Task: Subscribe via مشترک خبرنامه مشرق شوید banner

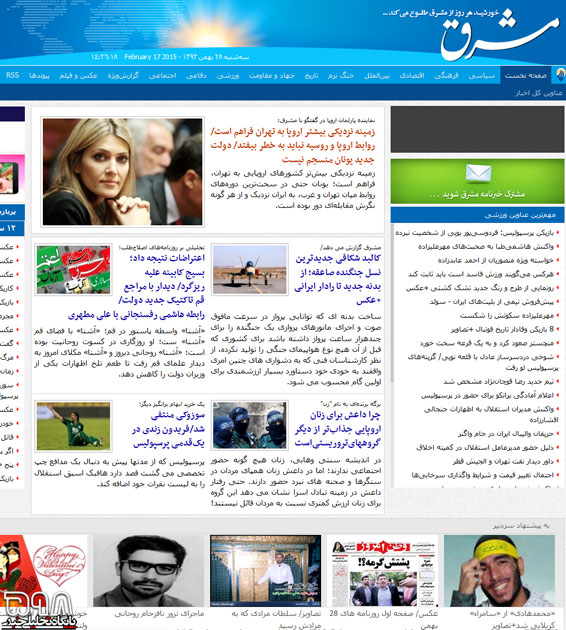Action: click(x=477, y=181)
